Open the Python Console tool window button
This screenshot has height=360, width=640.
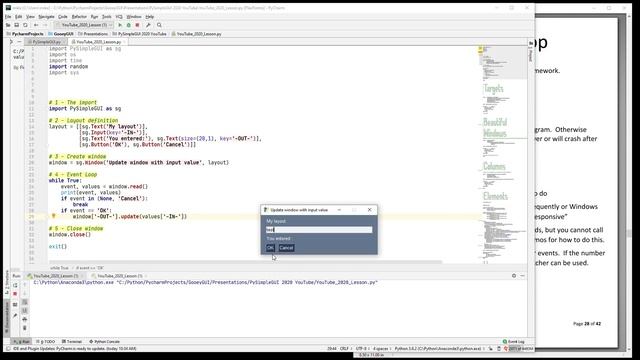pyautogui.click(x=104, y=342)
